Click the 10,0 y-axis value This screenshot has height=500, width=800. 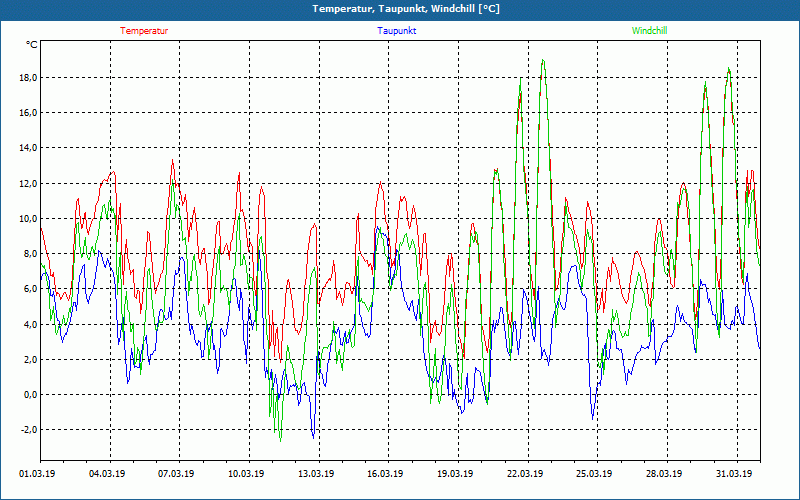click(28, 218)
